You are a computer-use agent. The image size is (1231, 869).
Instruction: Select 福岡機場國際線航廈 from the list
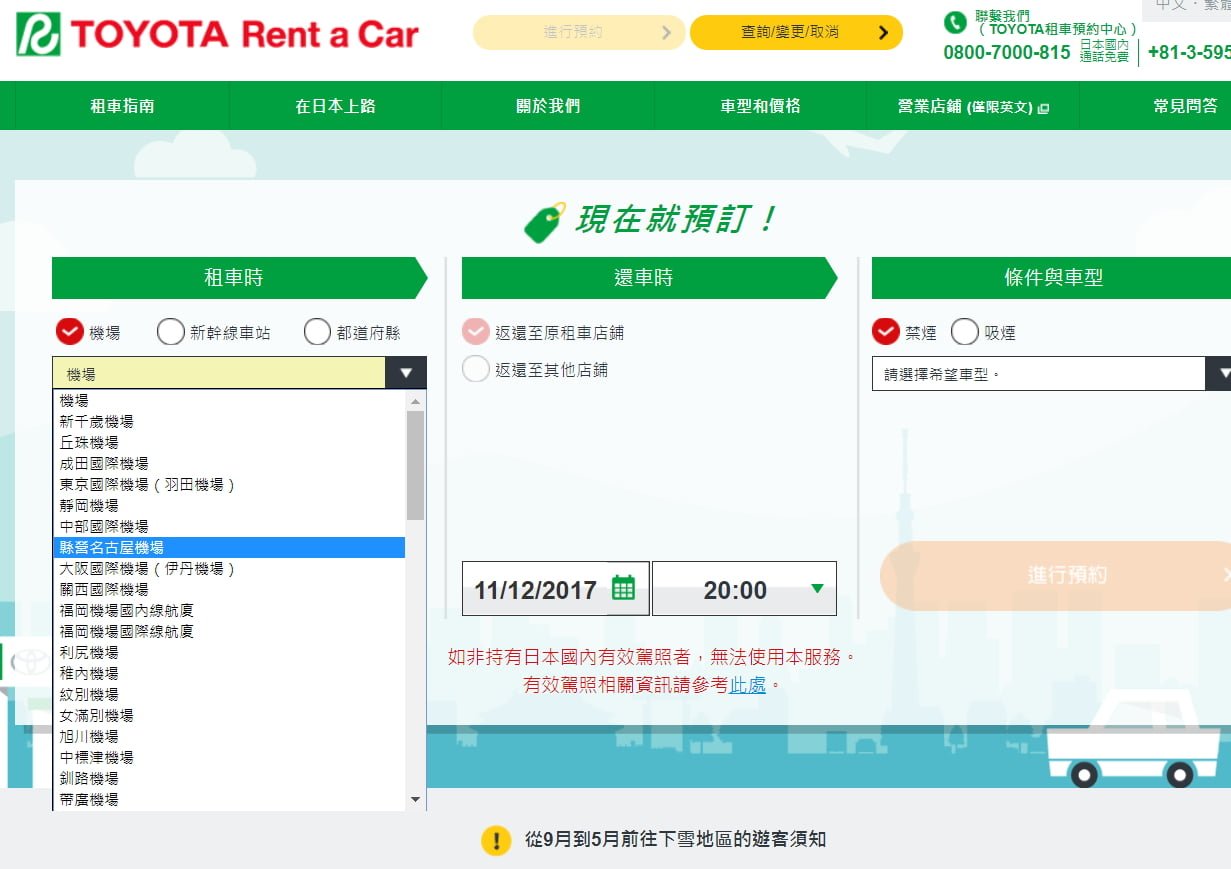click(x=229, y=632)
